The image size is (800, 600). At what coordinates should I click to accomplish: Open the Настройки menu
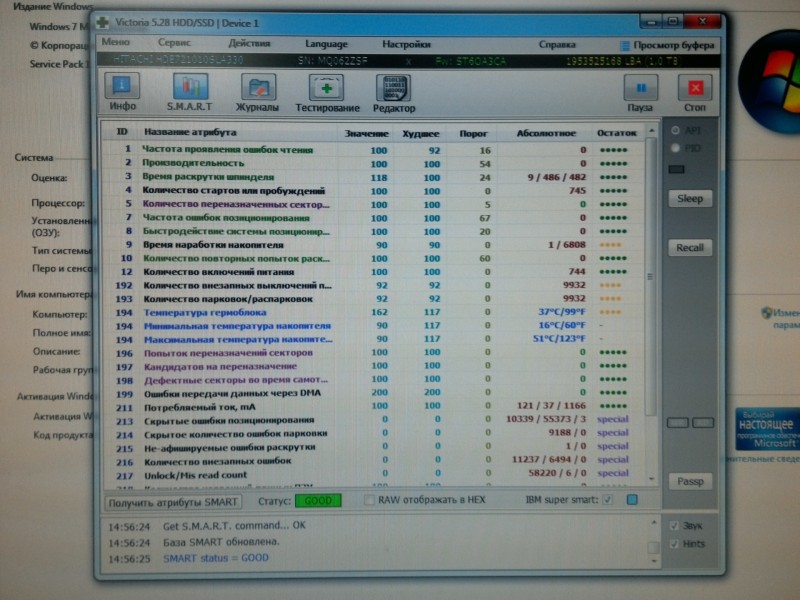pos(407,44)
